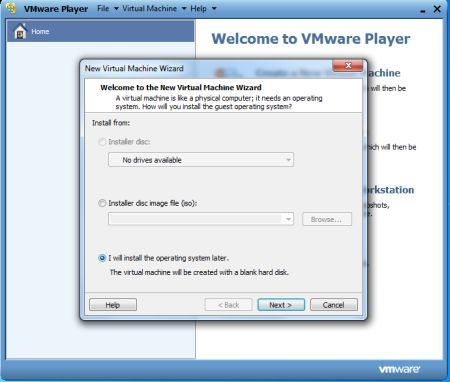Cancel the New Virtual Machine Wizard
Screen dimensions: 450x382
point(334,305)
